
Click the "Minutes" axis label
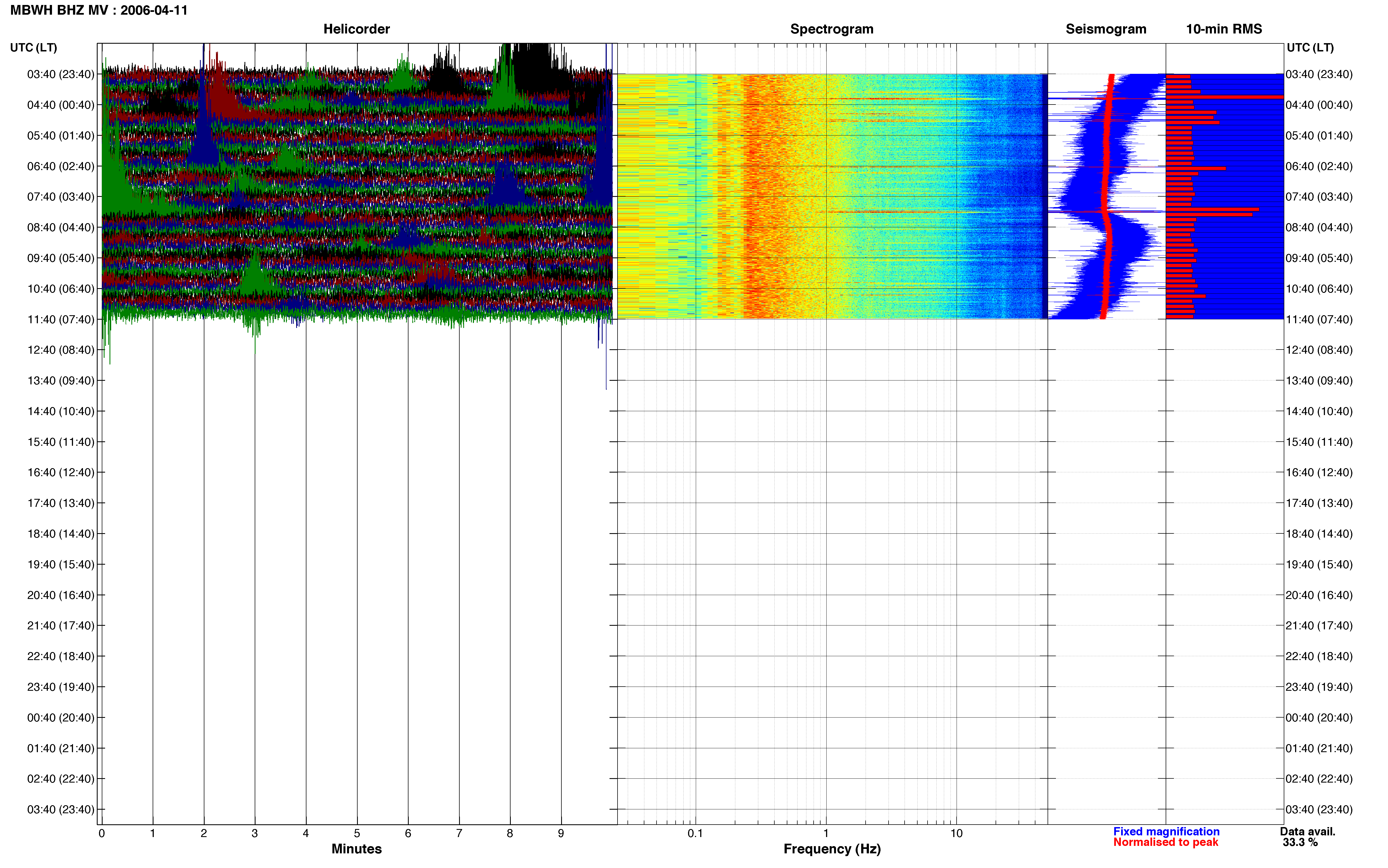click(x=356, y=848)
